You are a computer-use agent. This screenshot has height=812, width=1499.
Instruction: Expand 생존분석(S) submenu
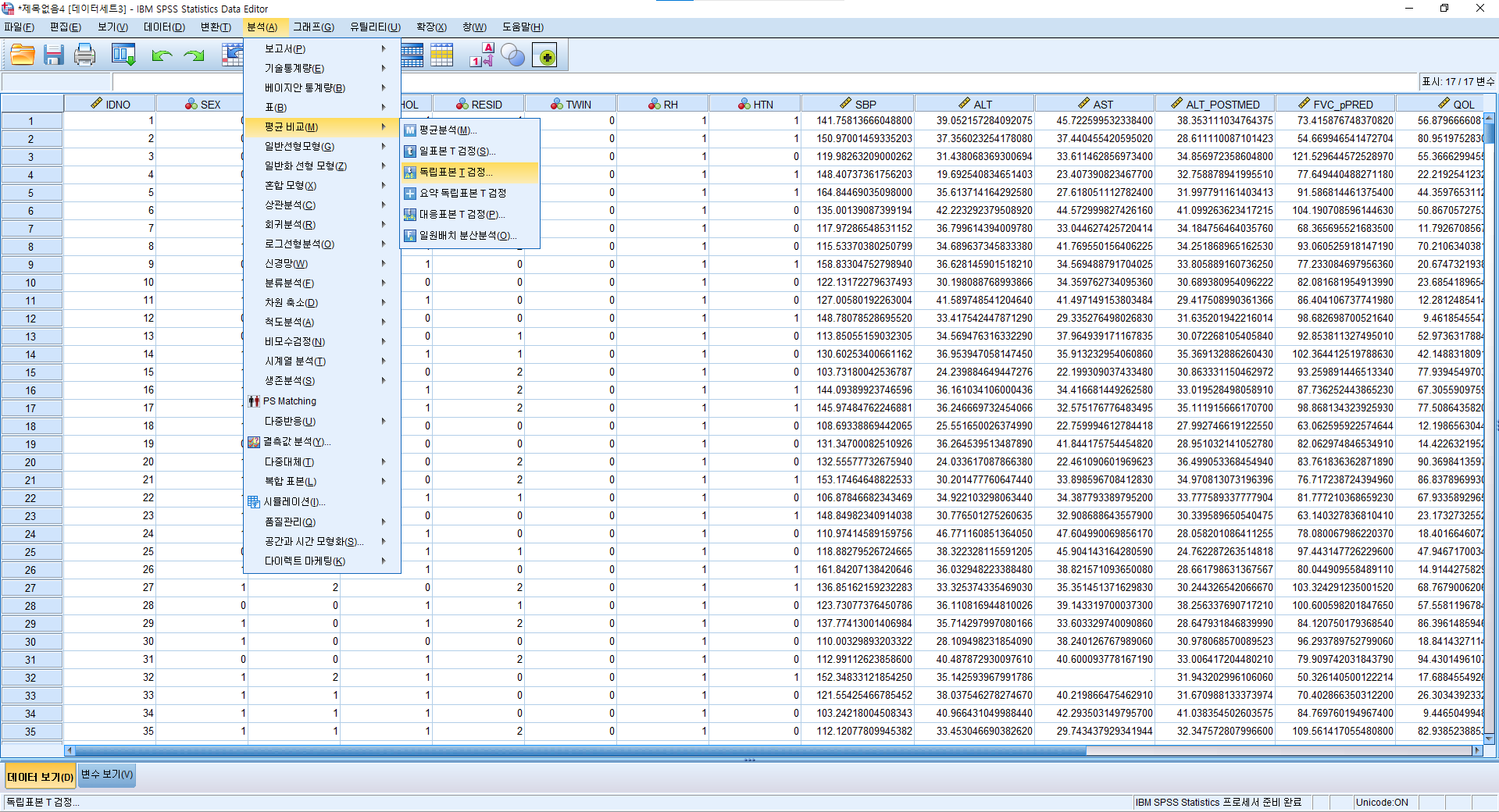click(x=322, y=381)
